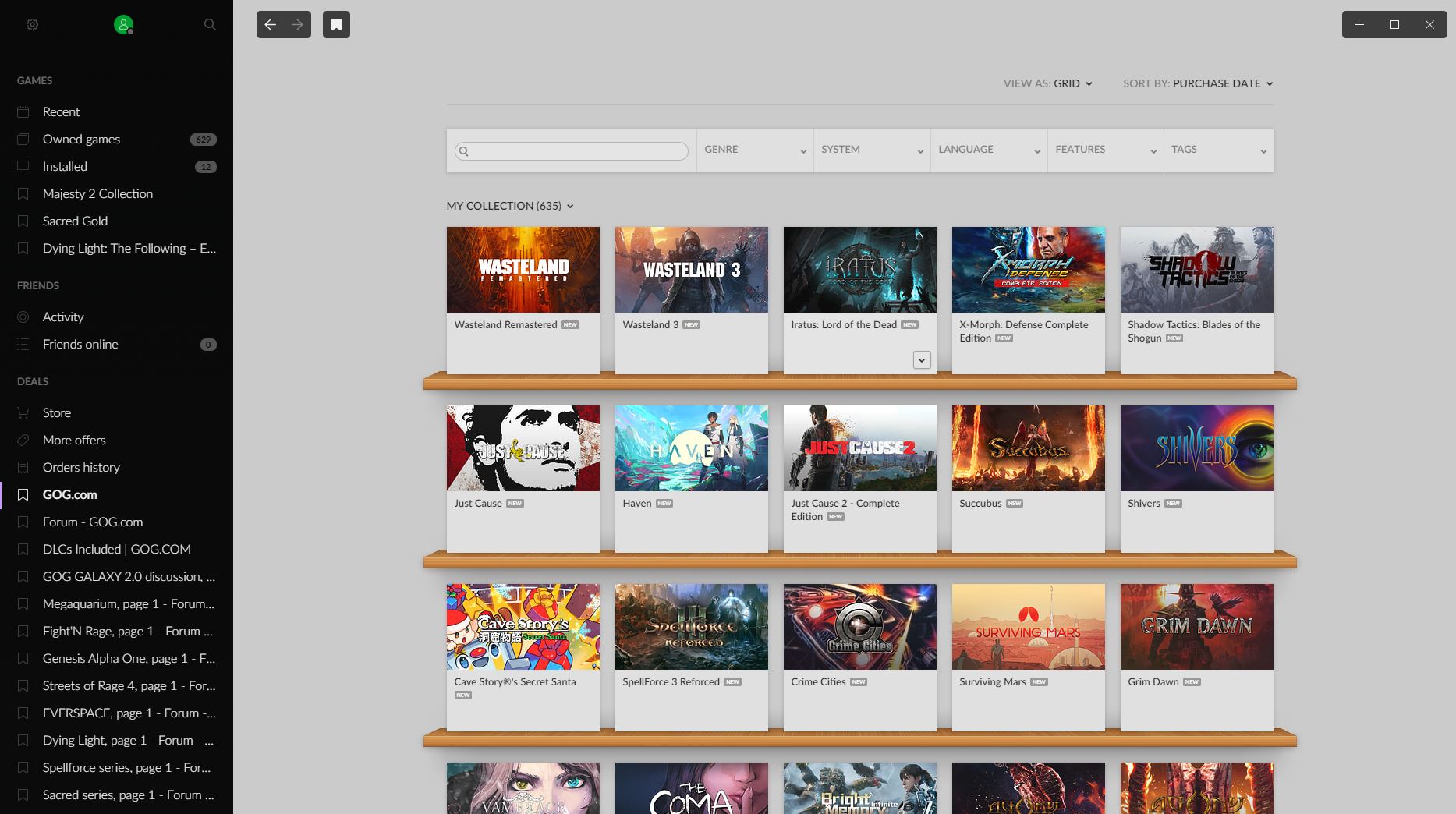The width and height of the screenshot is (1456, 814).
Task: Open Wasteland 3 game thumbnail
Action: (692, 270)
